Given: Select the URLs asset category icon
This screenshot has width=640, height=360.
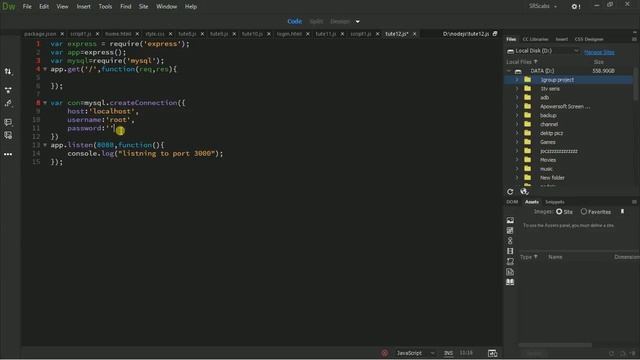Looking at the screenshot, I should (x=510, y=241).
